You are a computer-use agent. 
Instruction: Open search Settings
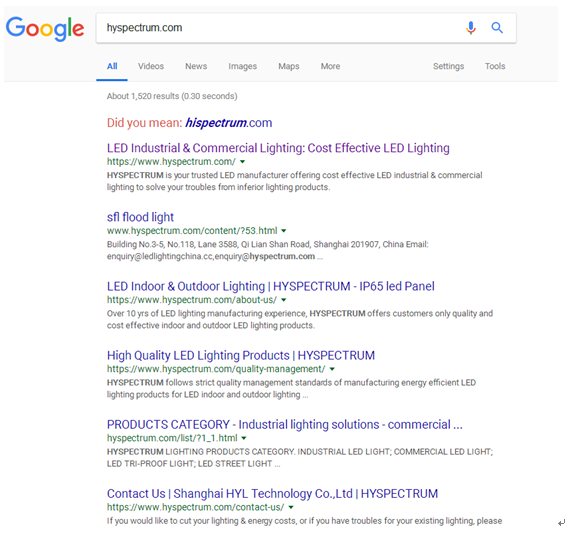tap(448, 66)
